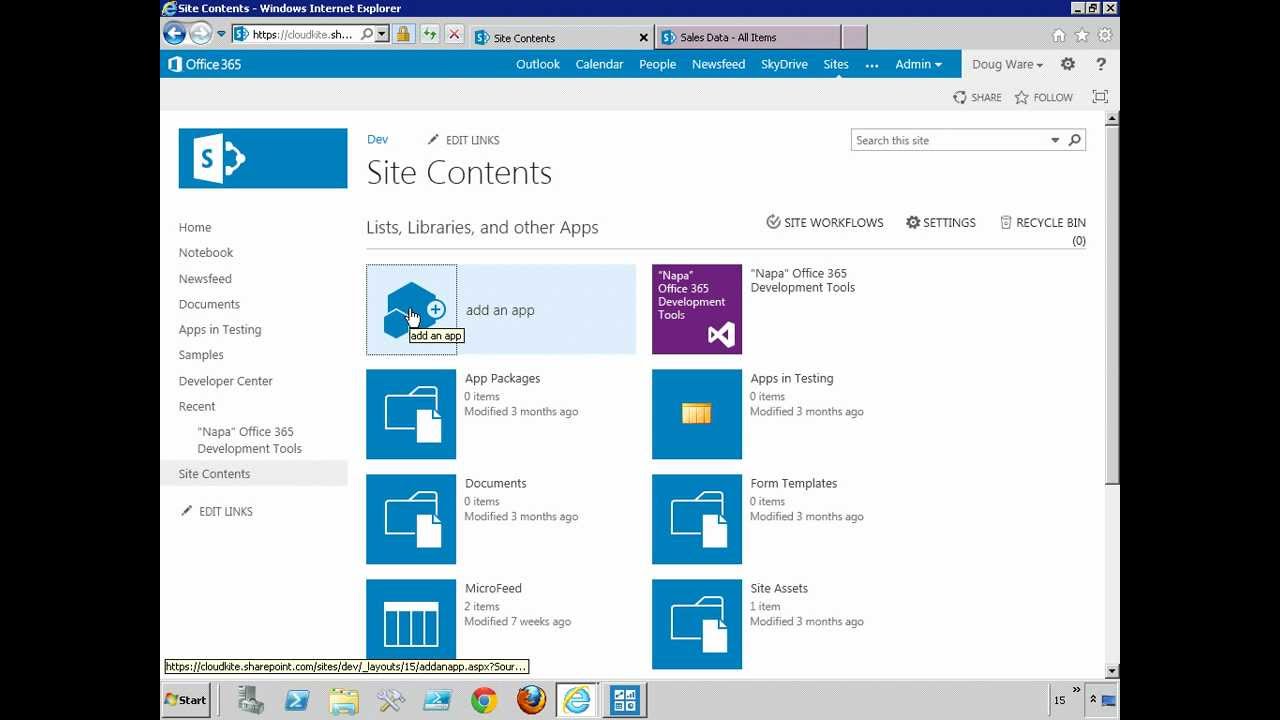Viewport: 1280px width, 720px height.
Task: Open Newsfeed in the top navigation bar
Action: [718, 64]
